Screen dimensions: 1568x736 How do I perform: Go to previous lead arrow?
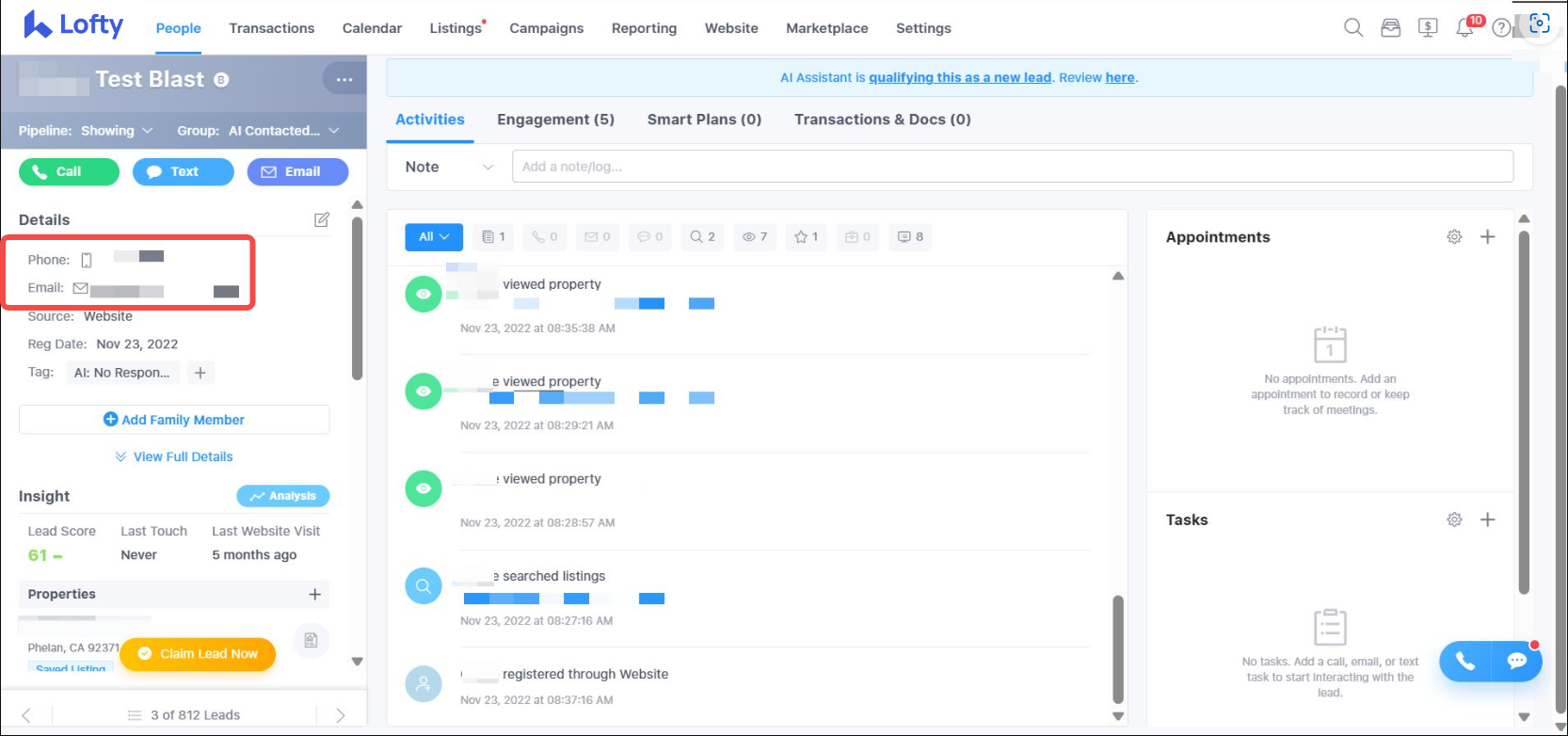(26, 715)
